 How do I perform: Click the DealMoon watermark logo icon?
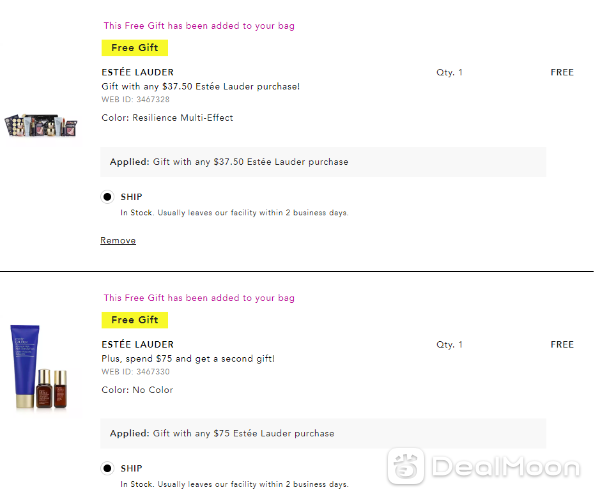click(406, 466)
